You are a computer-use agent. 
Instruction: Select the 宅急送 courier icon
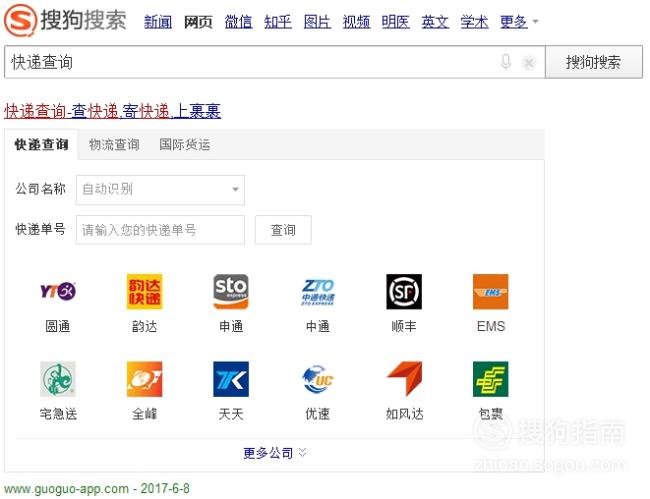58,379
